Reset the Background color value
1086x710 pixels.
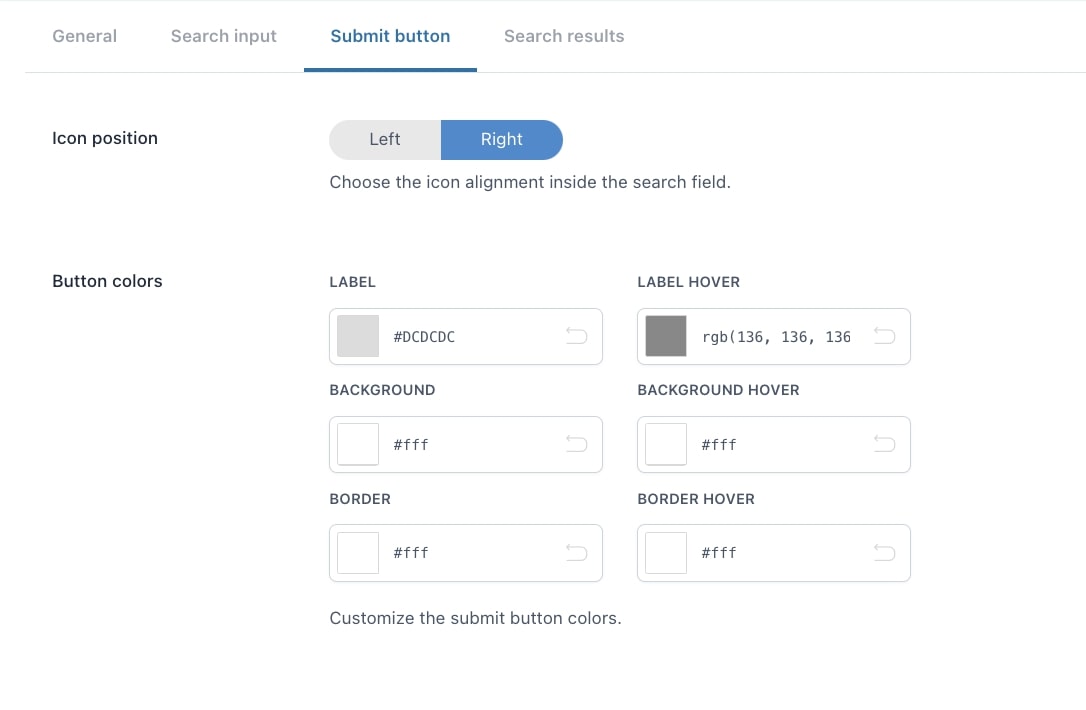click(576, 444)
